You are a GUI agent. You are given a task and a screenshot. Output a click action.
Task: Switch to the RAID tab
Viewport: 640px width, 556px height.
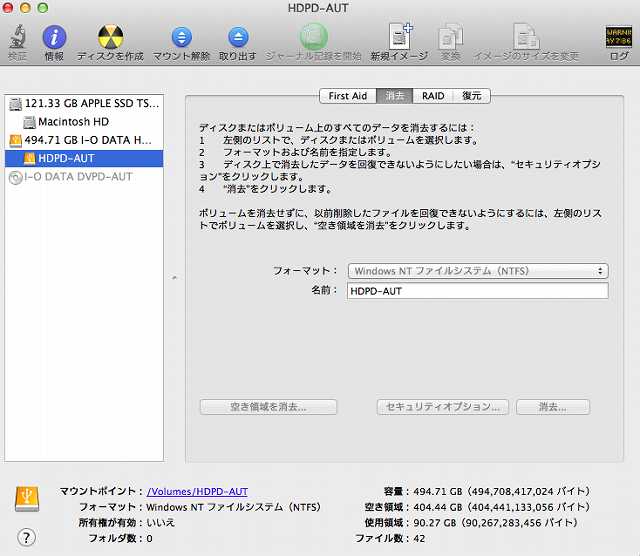pos(433,96)
